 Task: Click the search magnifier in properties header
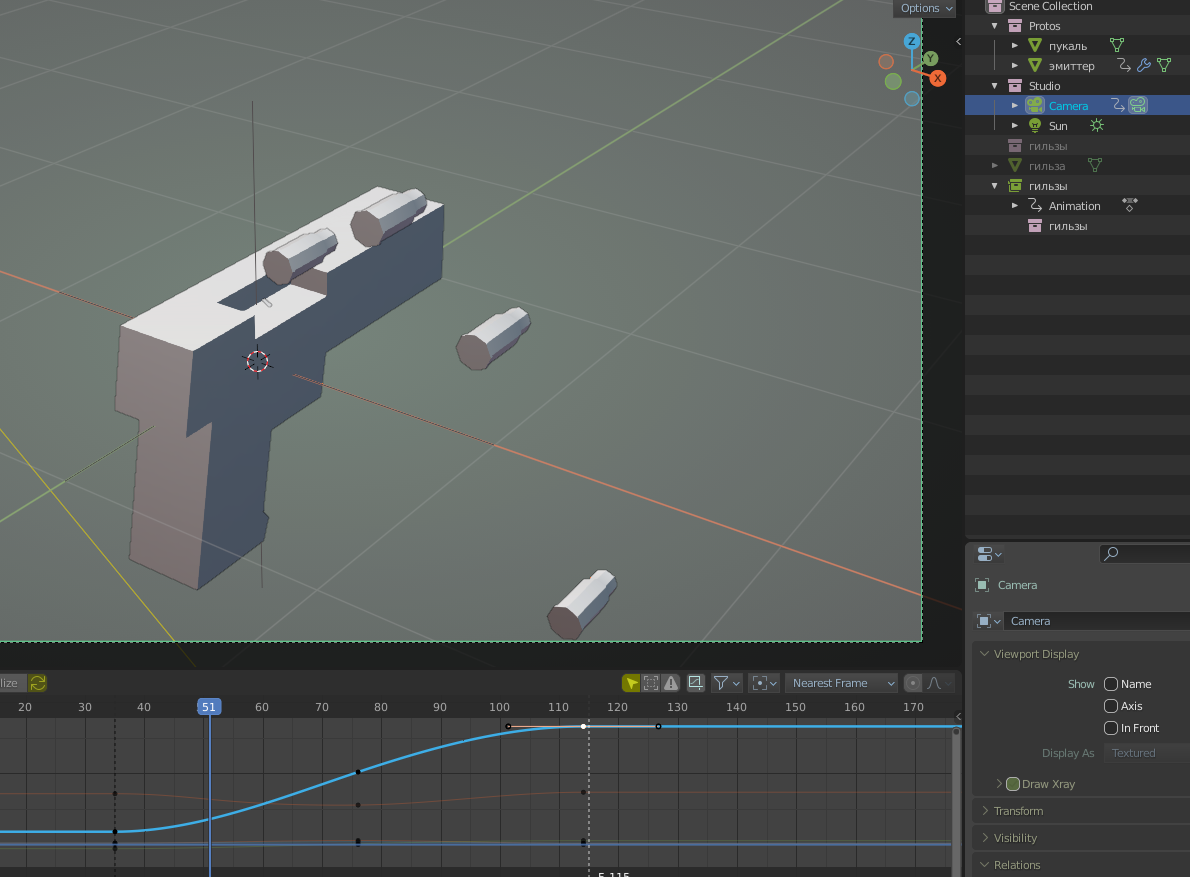click(x=1111, y=554)
